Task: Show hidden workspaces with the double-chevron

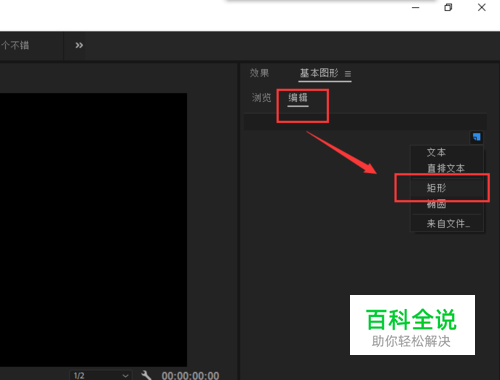Action: coord(79,45)
